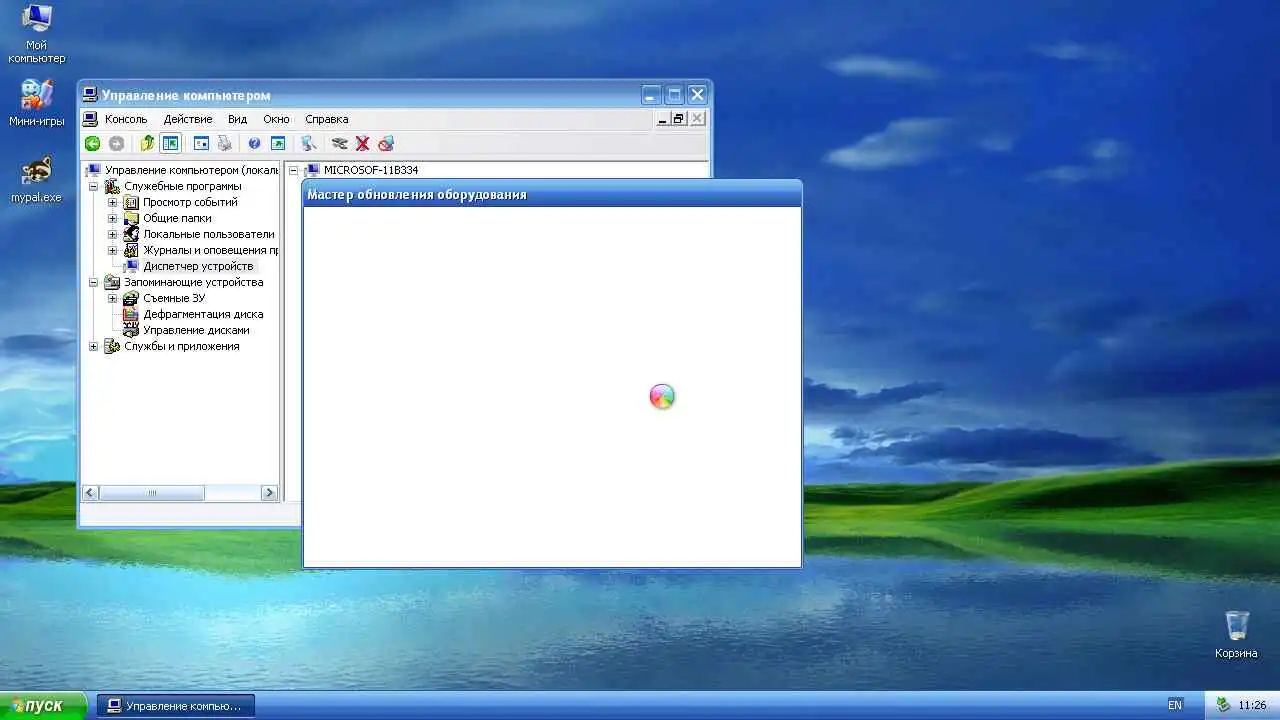Click the Print toolbar icon
1280x720 pixels.
click(x=225, y=144)
